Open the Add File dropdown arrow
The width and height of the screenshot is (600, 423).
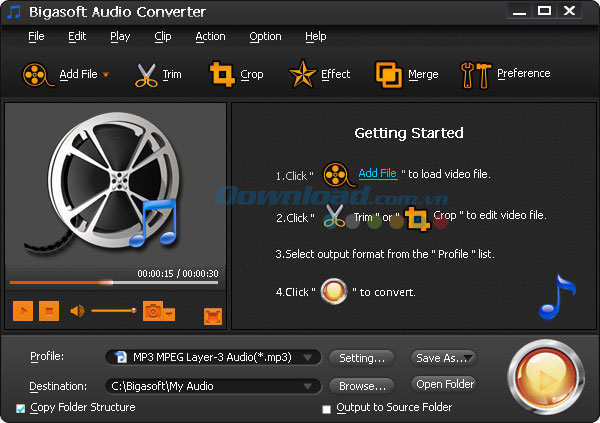coord(106,74)
